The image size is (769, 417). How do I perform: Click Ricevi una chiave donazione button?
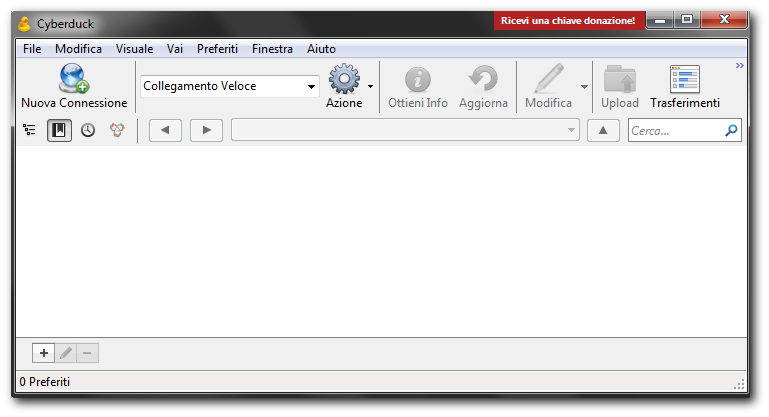569,21
